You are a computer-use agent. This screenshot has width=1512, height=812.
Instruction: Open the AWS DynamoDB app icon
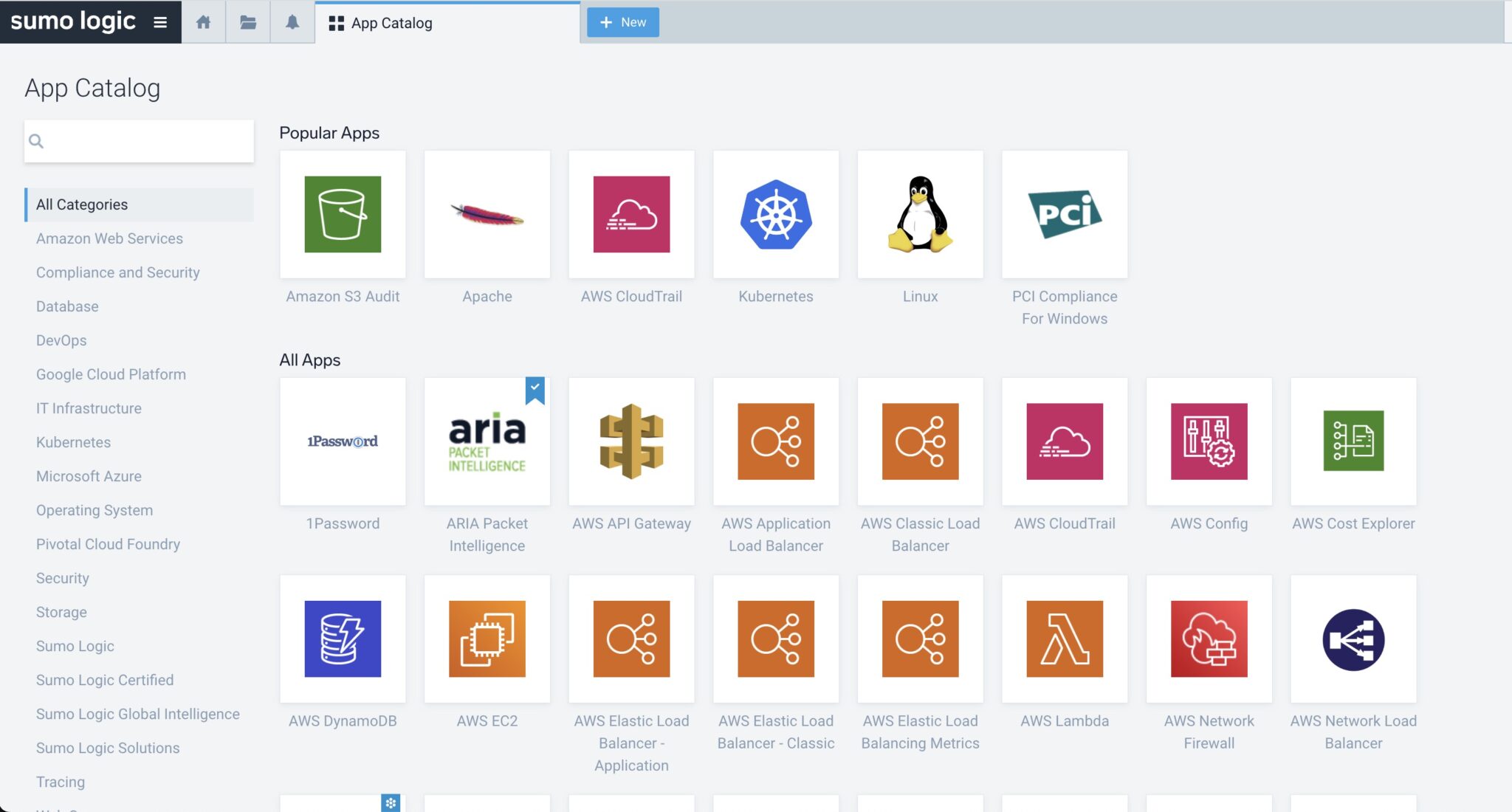343,639
